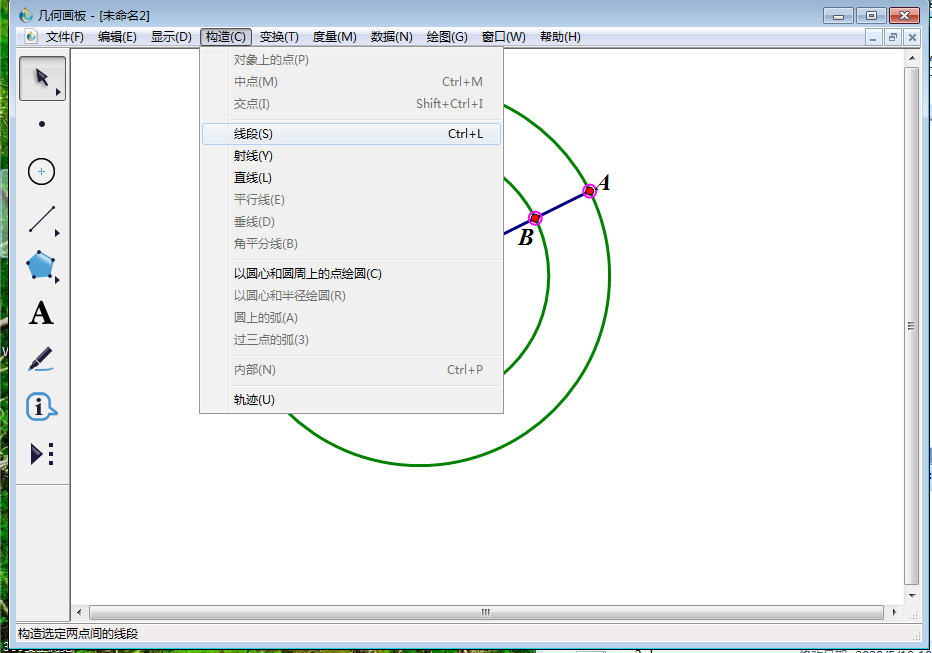Select the Text tool labeled A
Screen dimensions: 932x653
click(41, 313)
